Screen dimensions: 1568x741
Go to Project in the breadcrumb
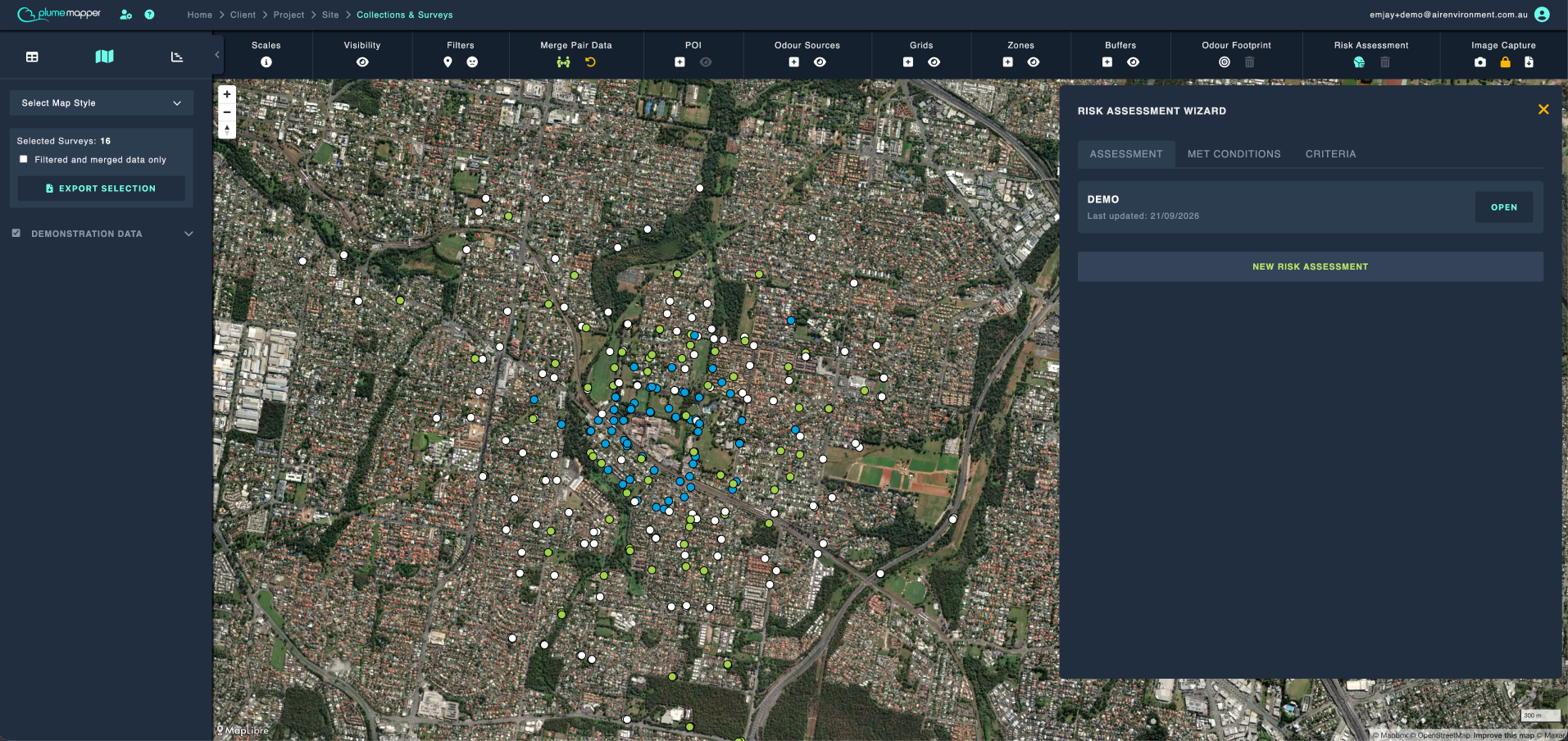click(x=289, y=15)
